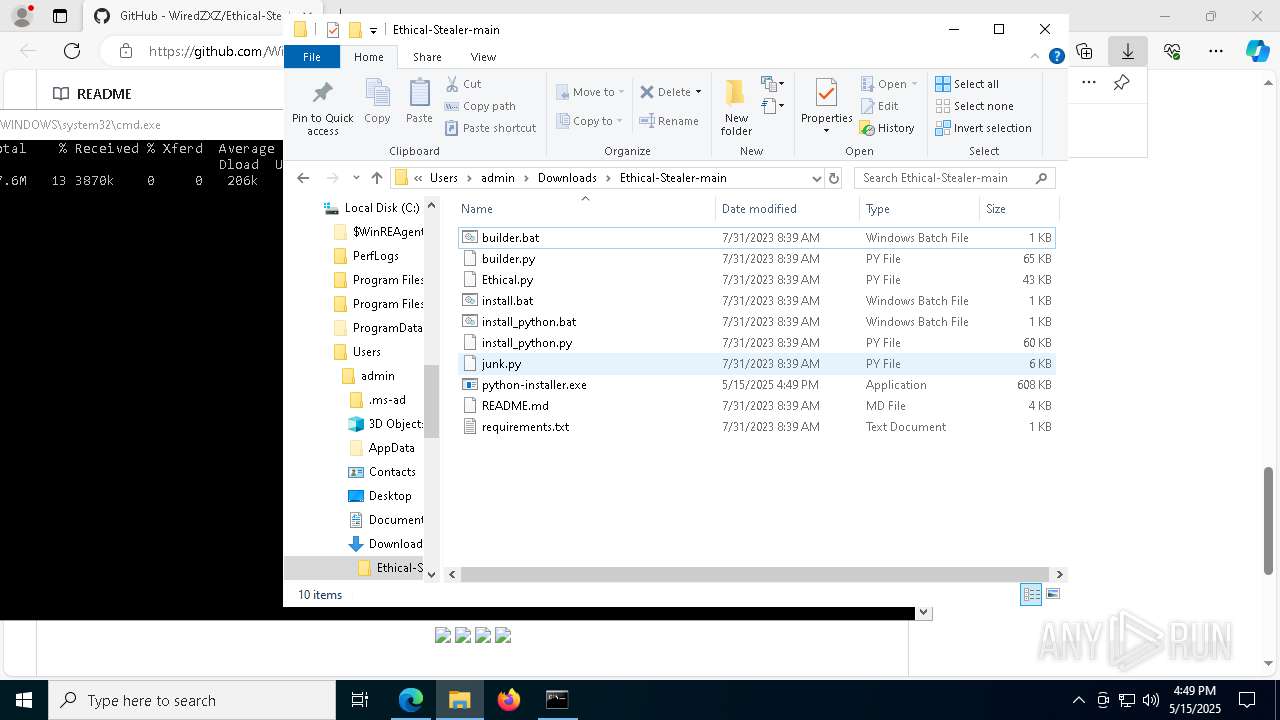Collapse the ribbon with the chevron

pos(1036,56)
